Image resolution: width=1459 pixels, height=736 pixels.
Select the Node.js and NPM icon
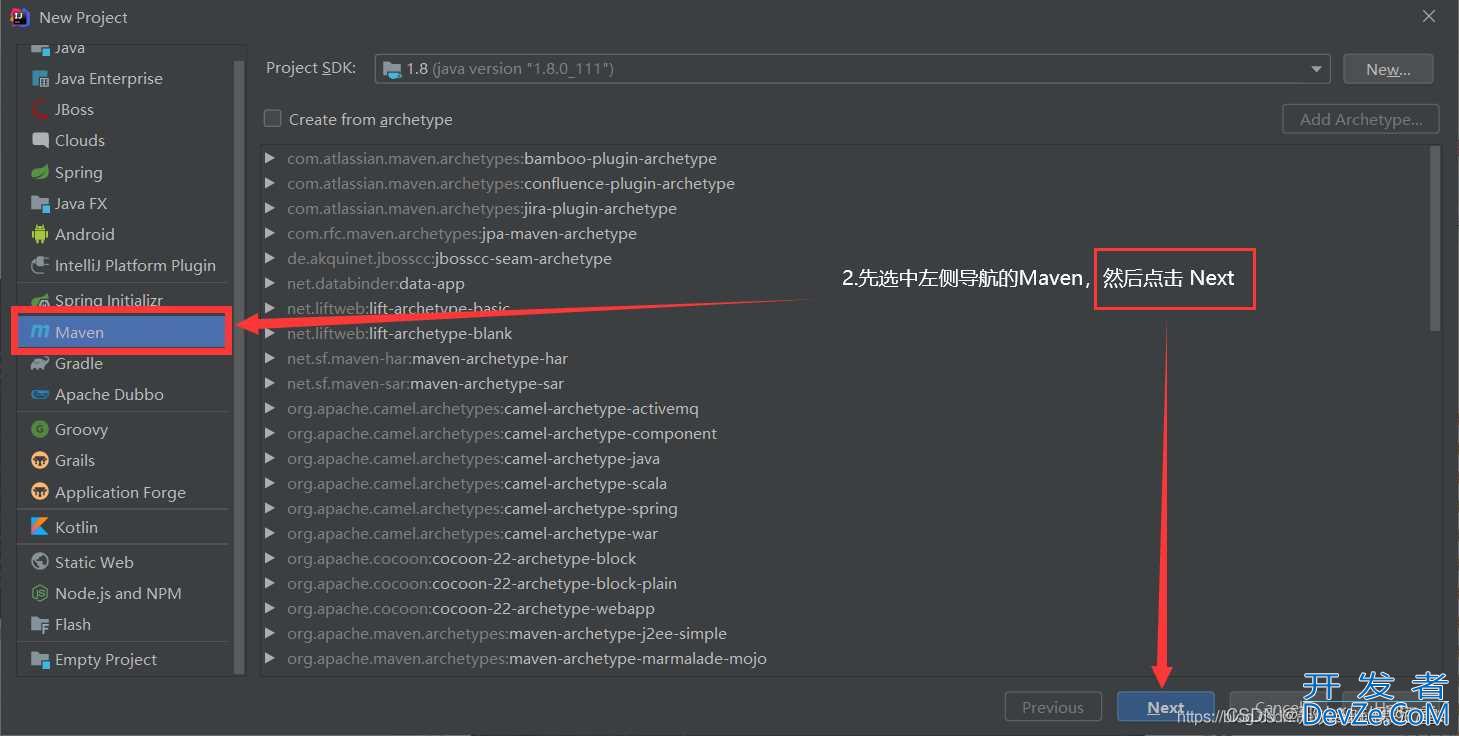point(40,593)
